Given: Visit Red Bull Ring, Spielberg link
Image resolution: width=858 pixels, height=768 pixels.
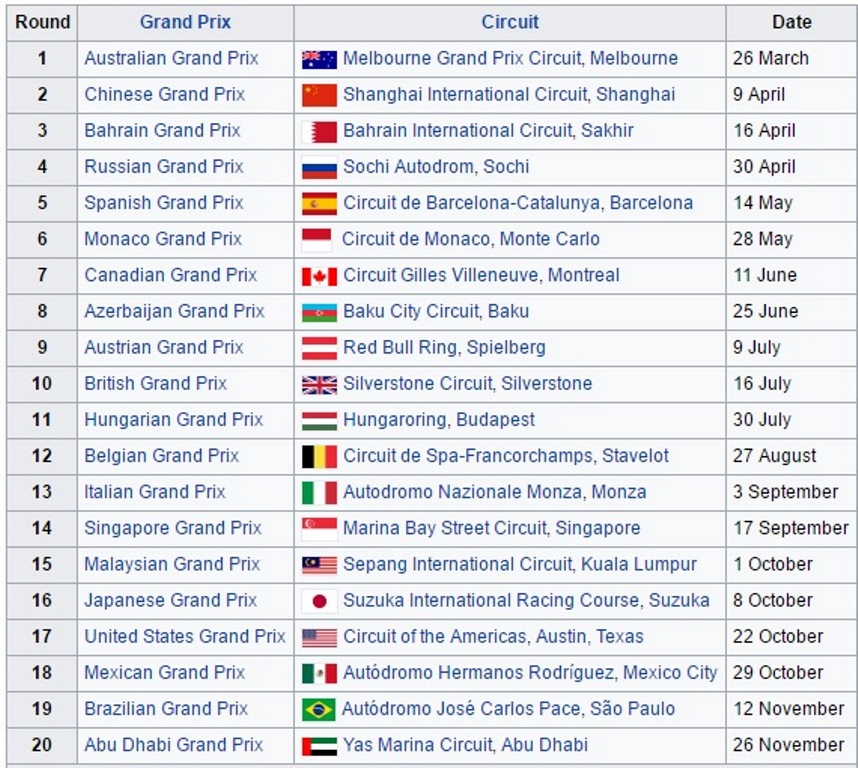Looking at the screenshot, I should click(x=444, y=347).
